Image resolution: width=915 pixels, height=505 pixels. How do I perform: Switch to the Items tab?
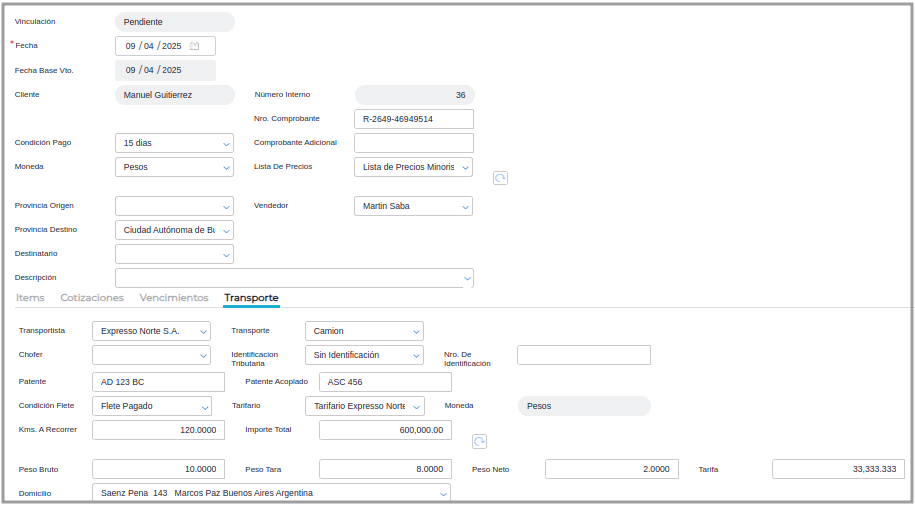click(x=30, y=298)
